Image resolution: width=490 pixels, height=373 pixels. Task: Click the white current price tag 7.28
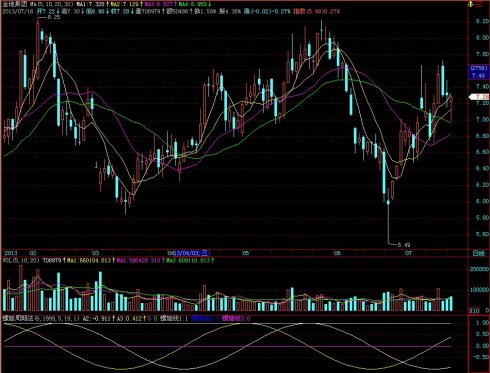pos(480,97)
